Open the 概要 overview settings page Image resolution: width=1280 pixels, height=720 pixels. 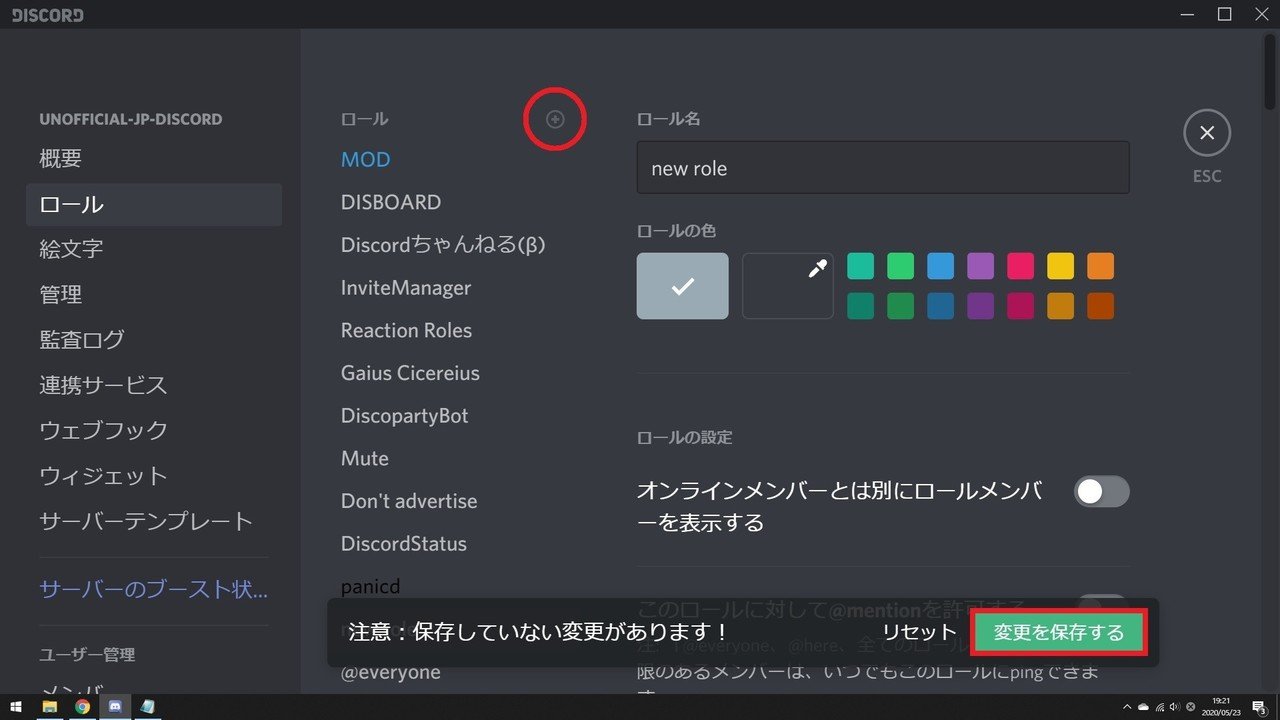tap(155, 159)
